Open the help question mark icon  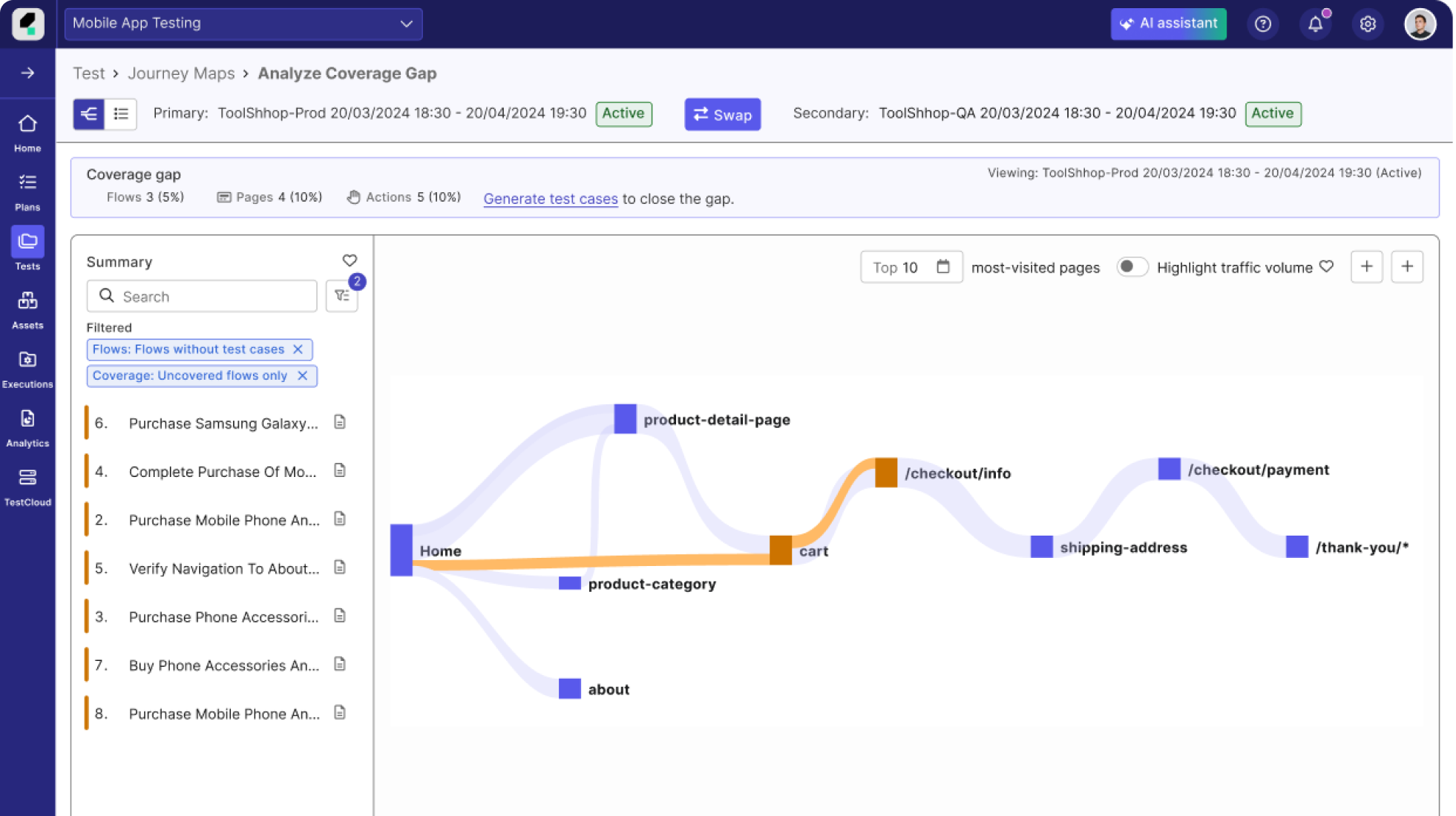coord(1263,23)
